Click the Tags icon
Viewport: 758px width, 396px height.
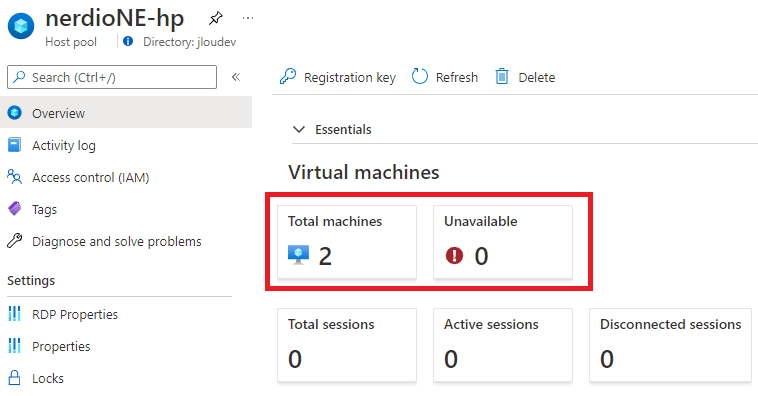15,209
